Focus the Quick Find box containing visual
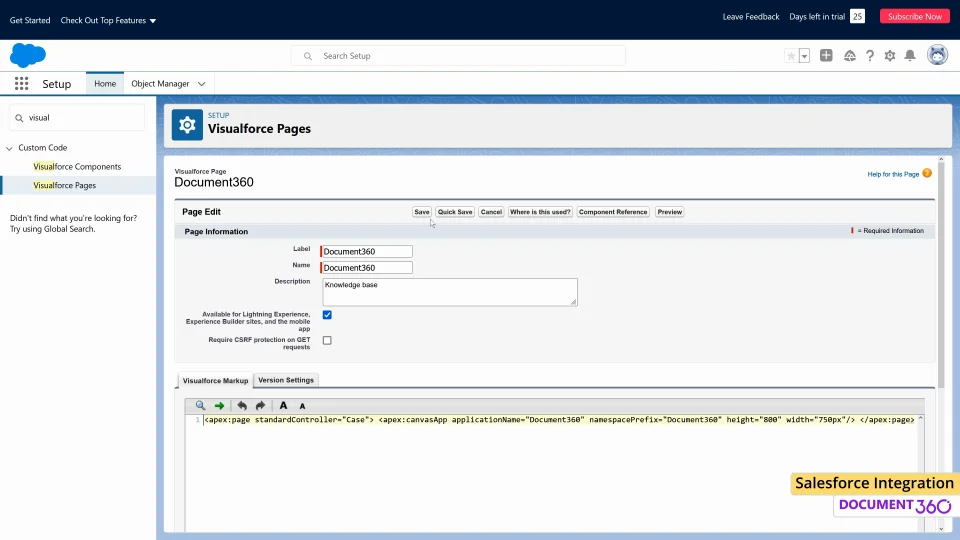Screen dimensions: 960x540 77,118
